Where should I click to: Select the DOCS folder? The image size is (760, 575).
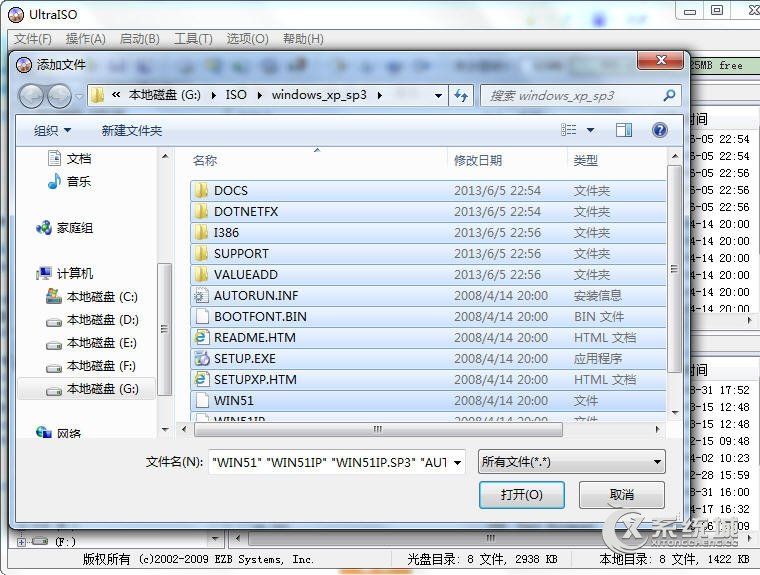pos(428,191)
